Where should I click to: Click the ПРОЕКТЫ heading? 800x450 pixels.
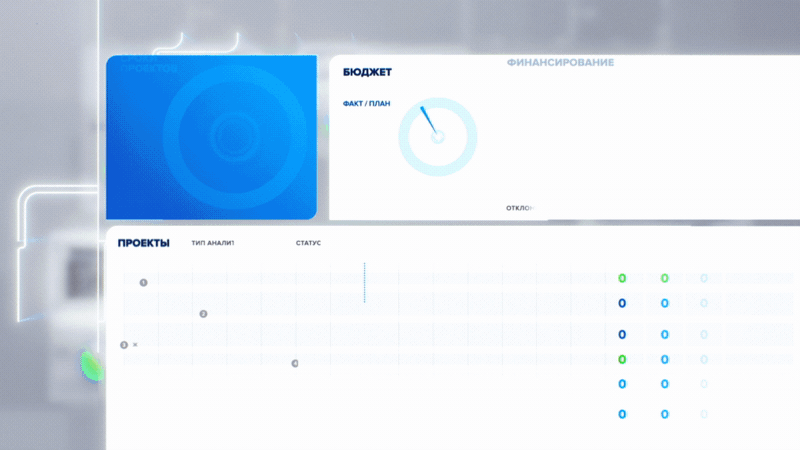pos(143,243)
